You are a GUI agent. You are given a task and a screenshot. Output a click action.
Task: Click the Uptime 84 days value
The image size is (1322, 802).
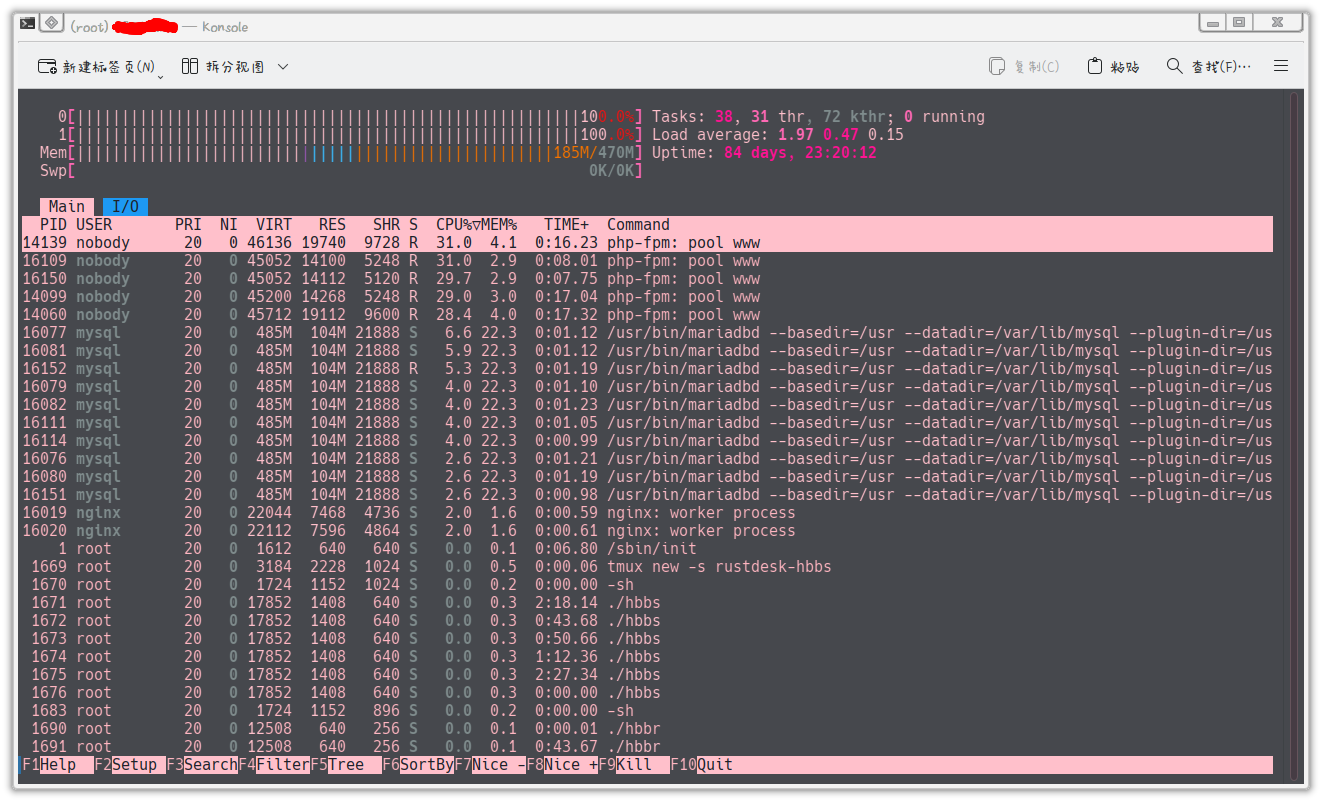click(800, 152)
